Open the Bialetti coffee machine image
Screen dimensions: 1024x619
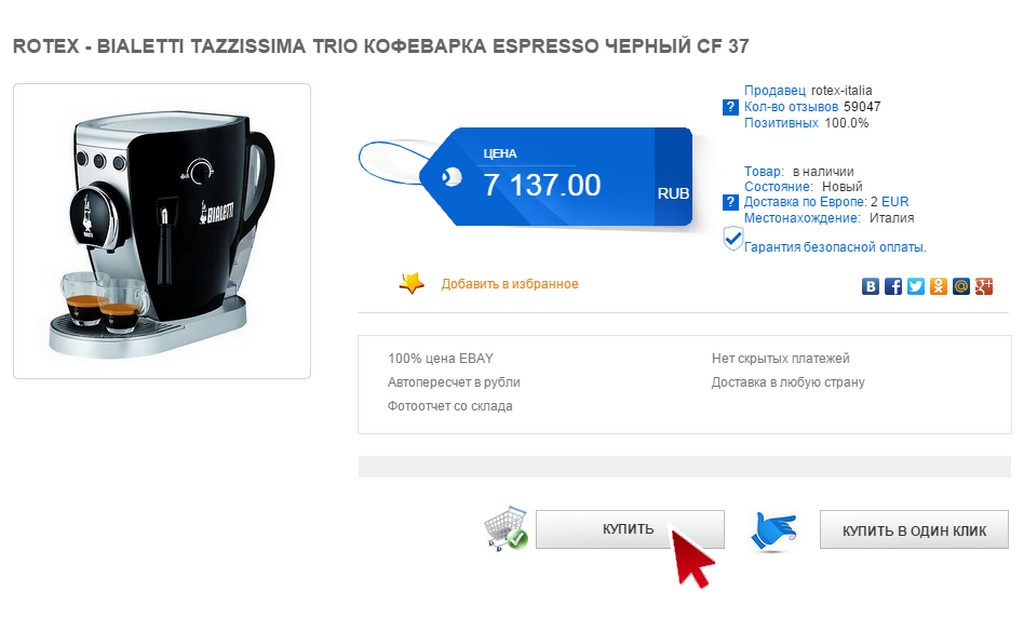(162, 231)
